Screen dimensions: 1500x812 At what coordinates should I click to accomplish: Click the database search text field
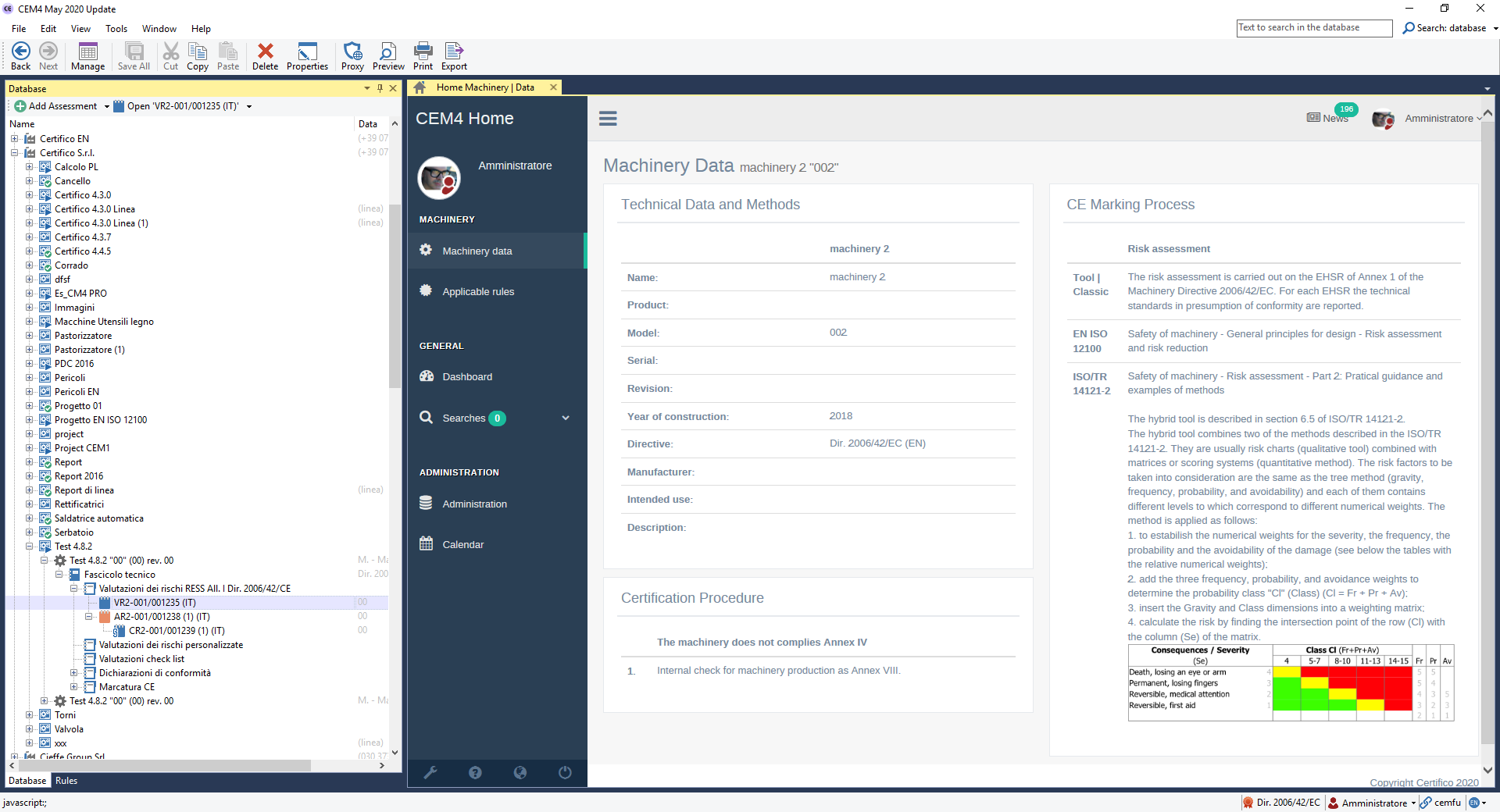[x=1314, y=28]
